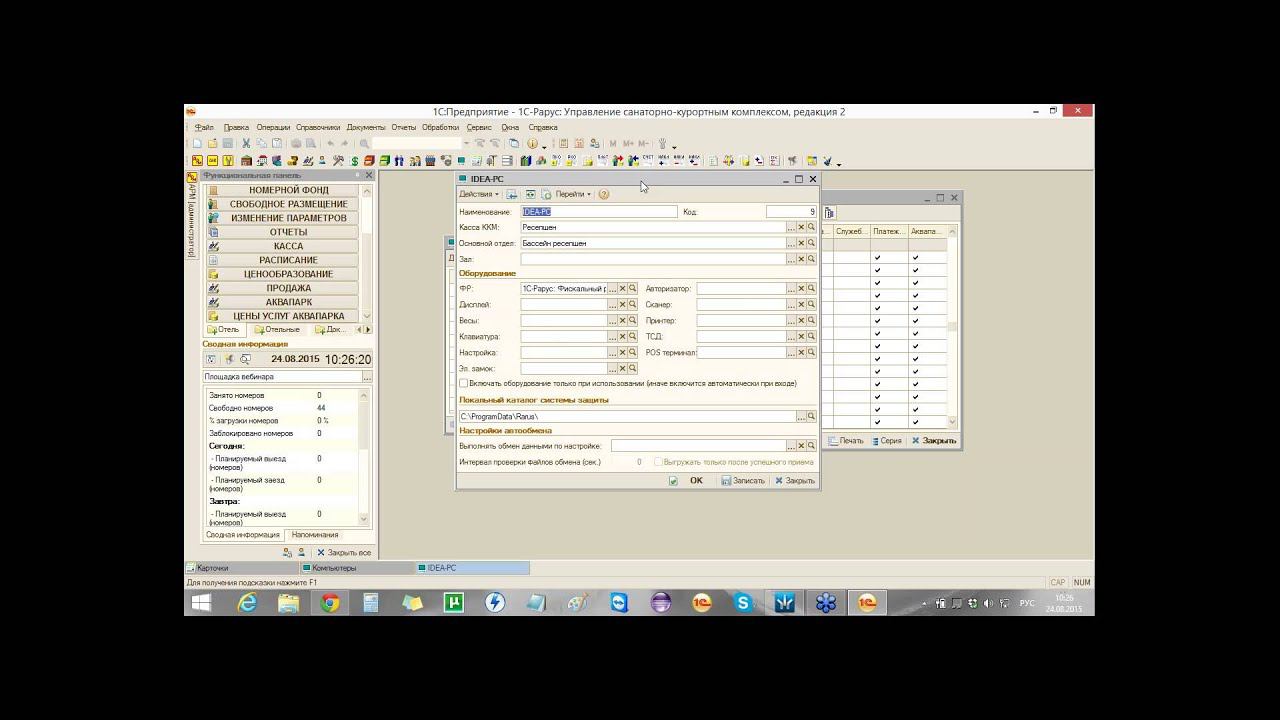Click the new document toolbar icon
This screenshot has width=1280, height=720.
[x=197, y=144]
